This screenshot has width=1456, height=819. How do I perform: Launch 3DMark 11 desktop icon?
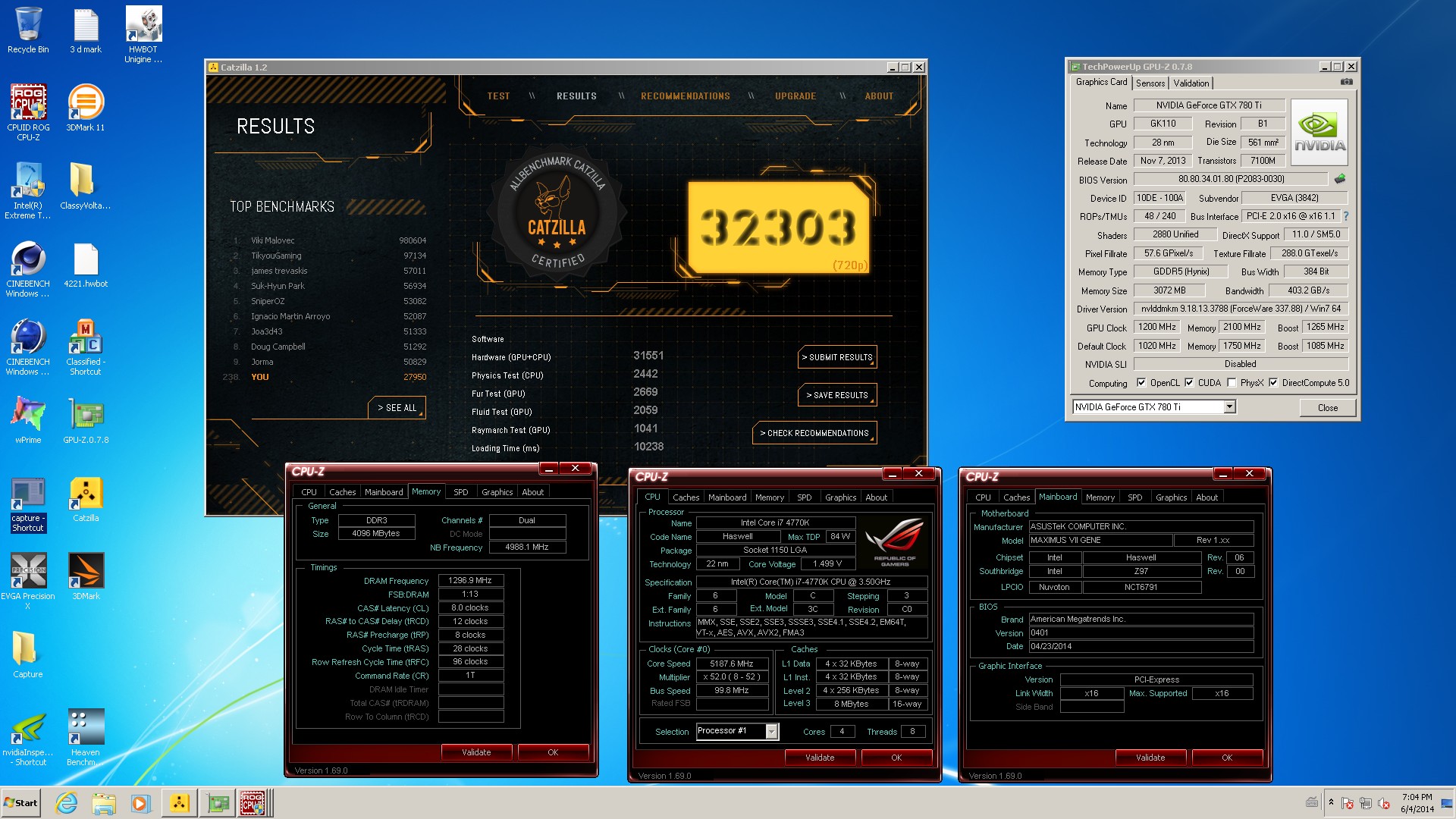pyautogui.click(x=86, y=108)
